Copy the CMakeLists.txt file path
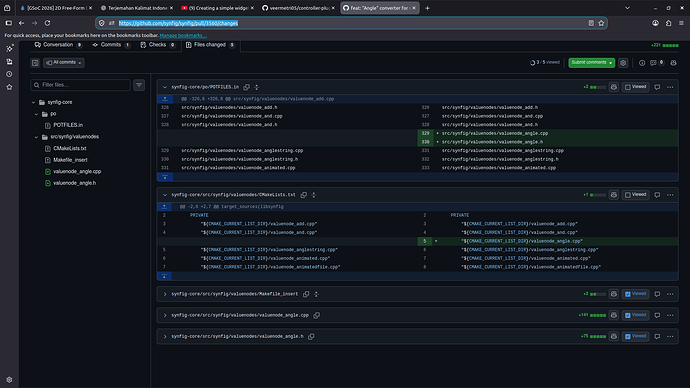The width and height of the screenshot is (690, 388). (304, 195)
